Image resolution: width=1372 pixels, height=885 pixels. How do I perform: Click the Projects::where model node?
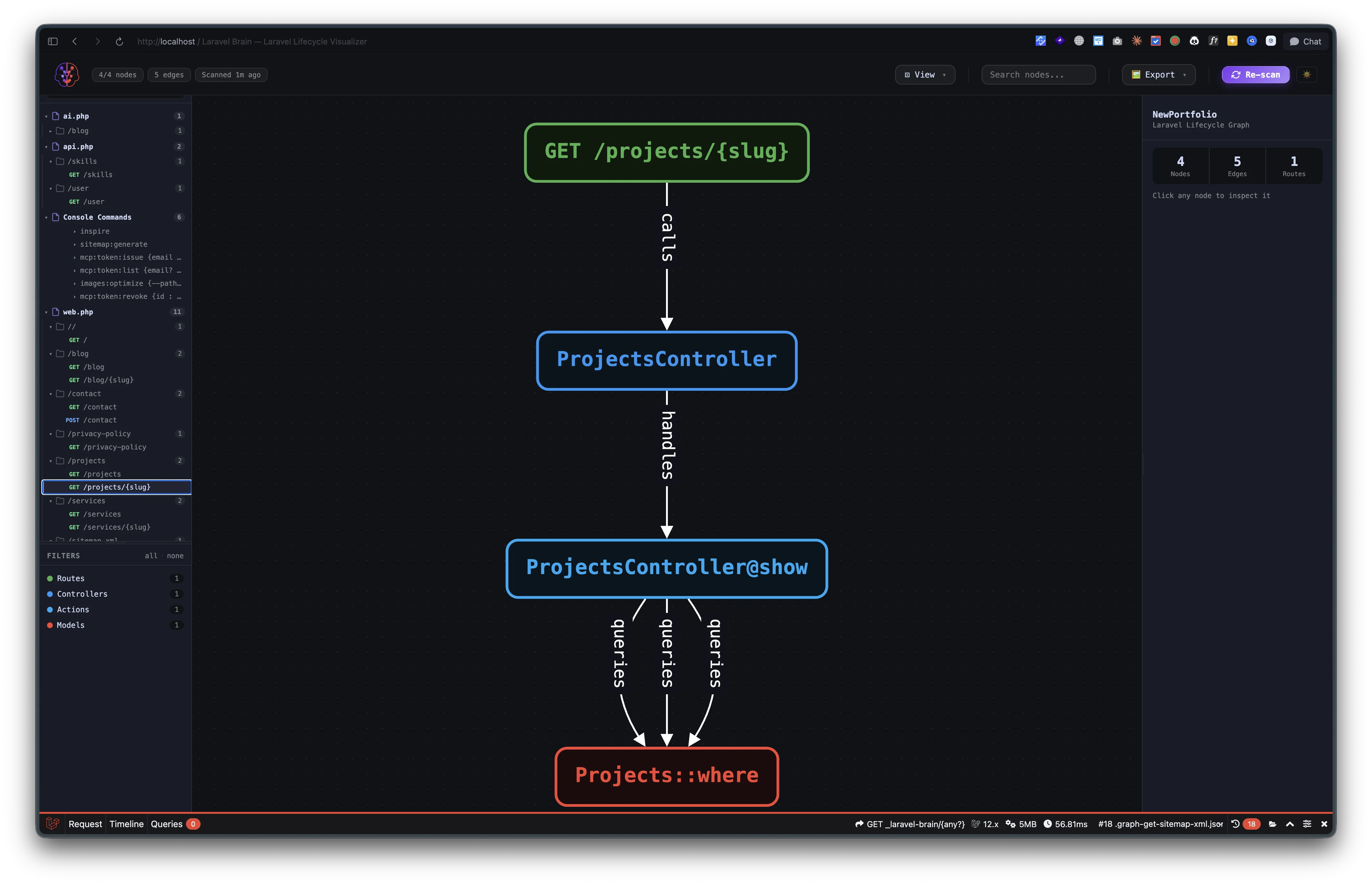tap(667, 776)
